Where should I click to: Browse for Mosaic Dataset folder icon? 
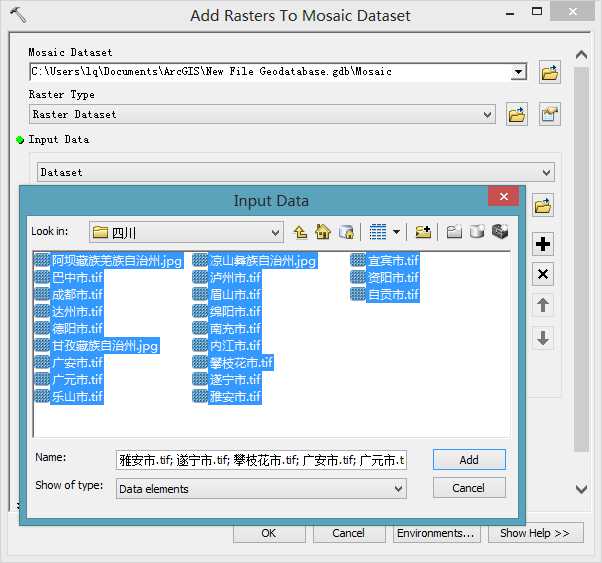(549, 72)
